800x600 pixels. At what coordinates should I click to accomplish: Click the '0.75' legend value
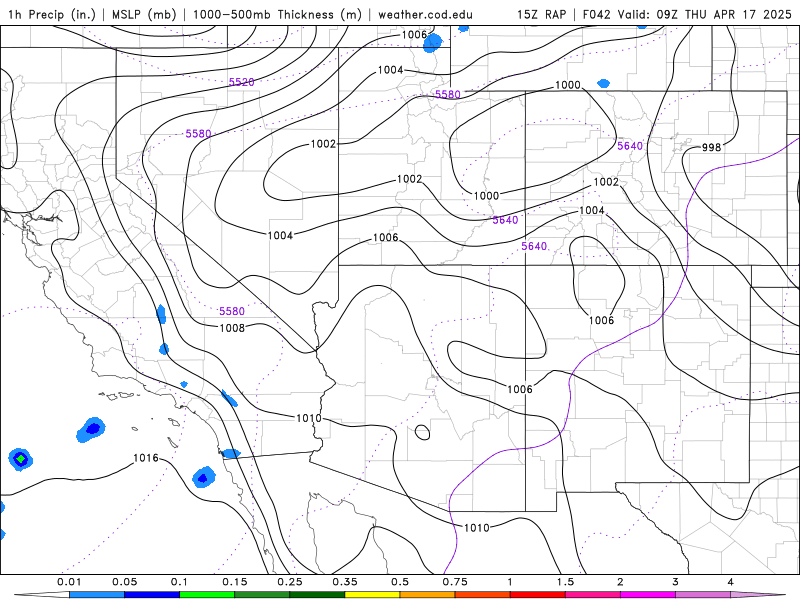(x=455, y=582)
